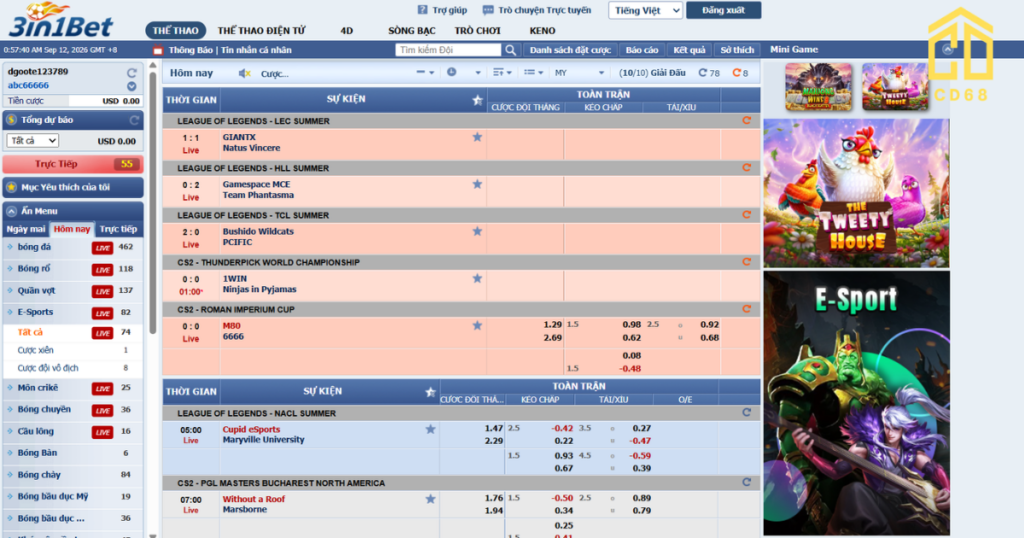Refresh CS2 PGL Masters Bucharest league
The width and height of the screenshot is (1024, 538).
(x=746, y=483)
